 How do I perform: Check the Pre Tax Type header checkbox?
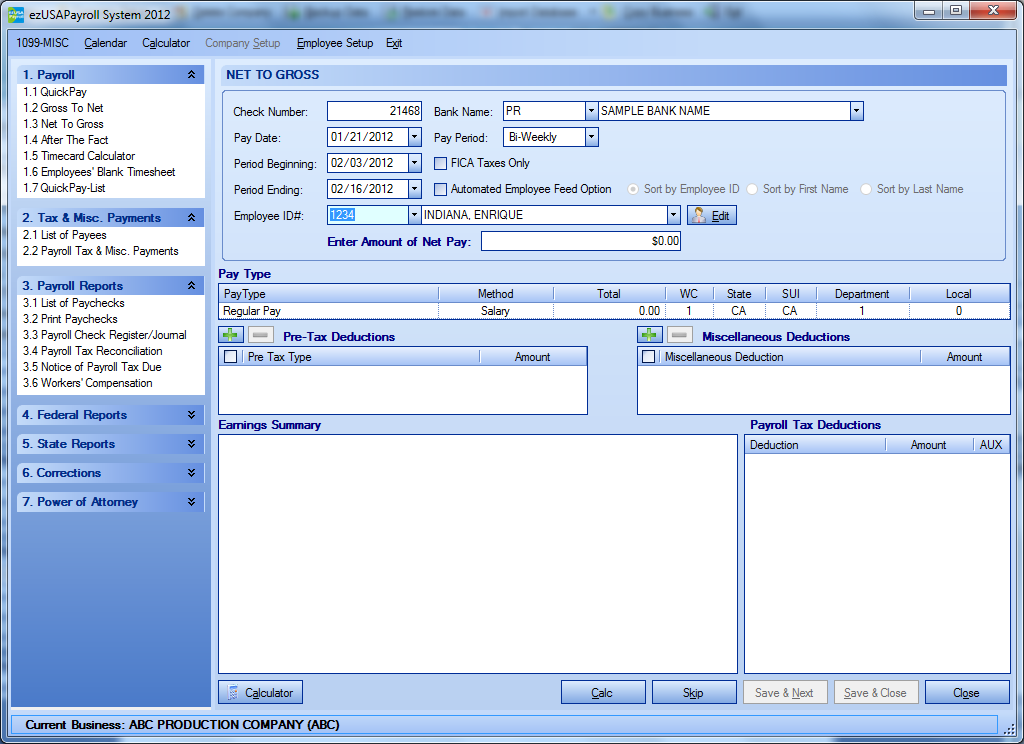tap(231, 357)
